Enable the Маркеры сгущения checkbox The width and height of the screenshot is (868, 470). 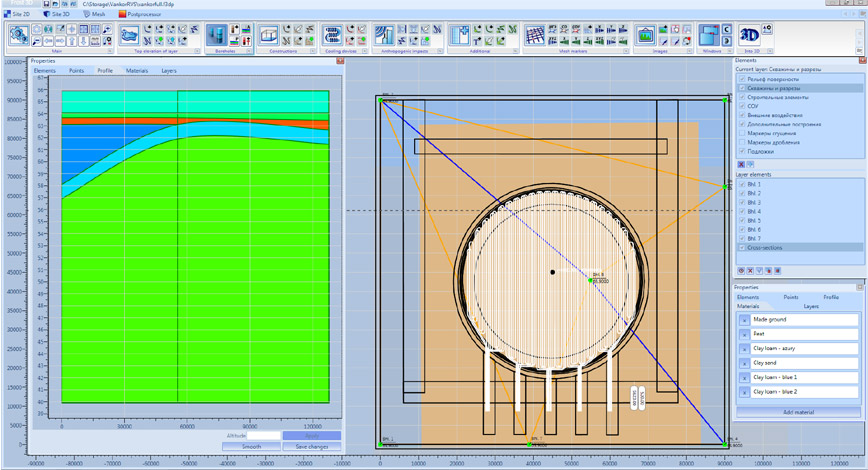click(742, 133)
